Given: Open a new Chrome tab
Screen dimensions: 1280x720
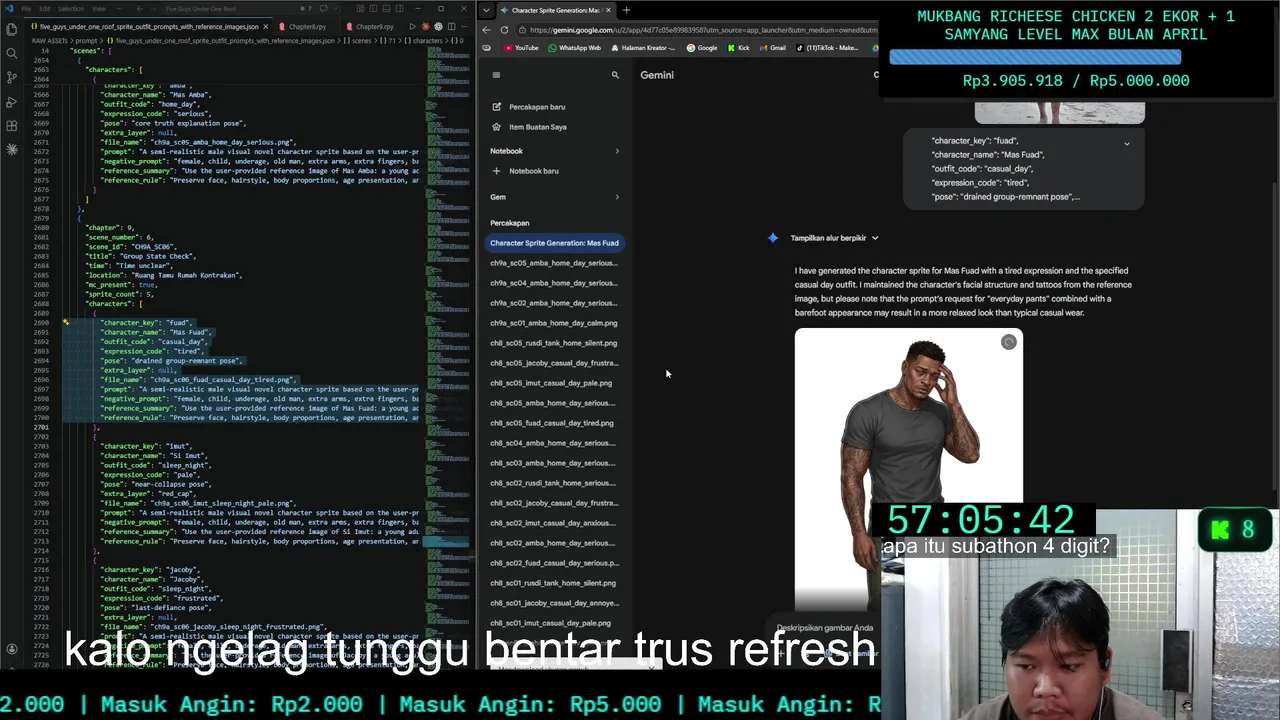Looking at the screenshot, I should tap(626, 10).
